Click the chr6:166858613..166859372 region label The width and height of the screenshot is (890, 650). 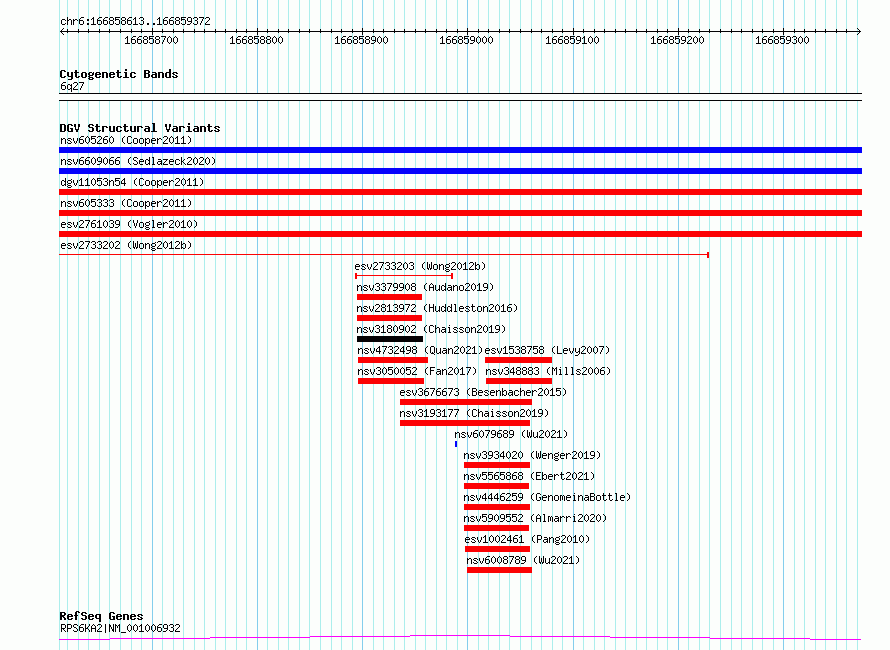click(135, 22)
